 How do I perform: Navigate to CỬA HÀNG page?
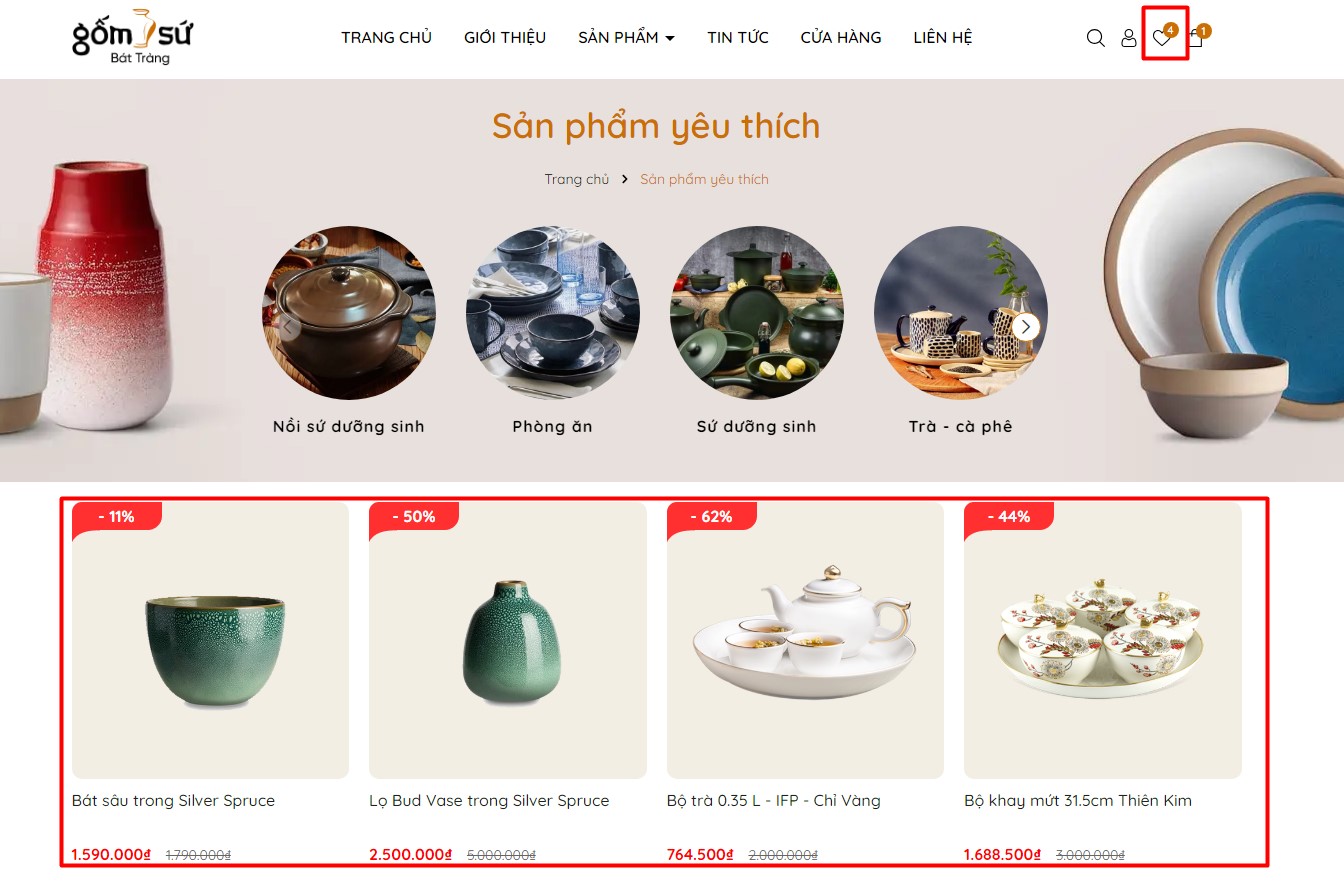point(841,37)
